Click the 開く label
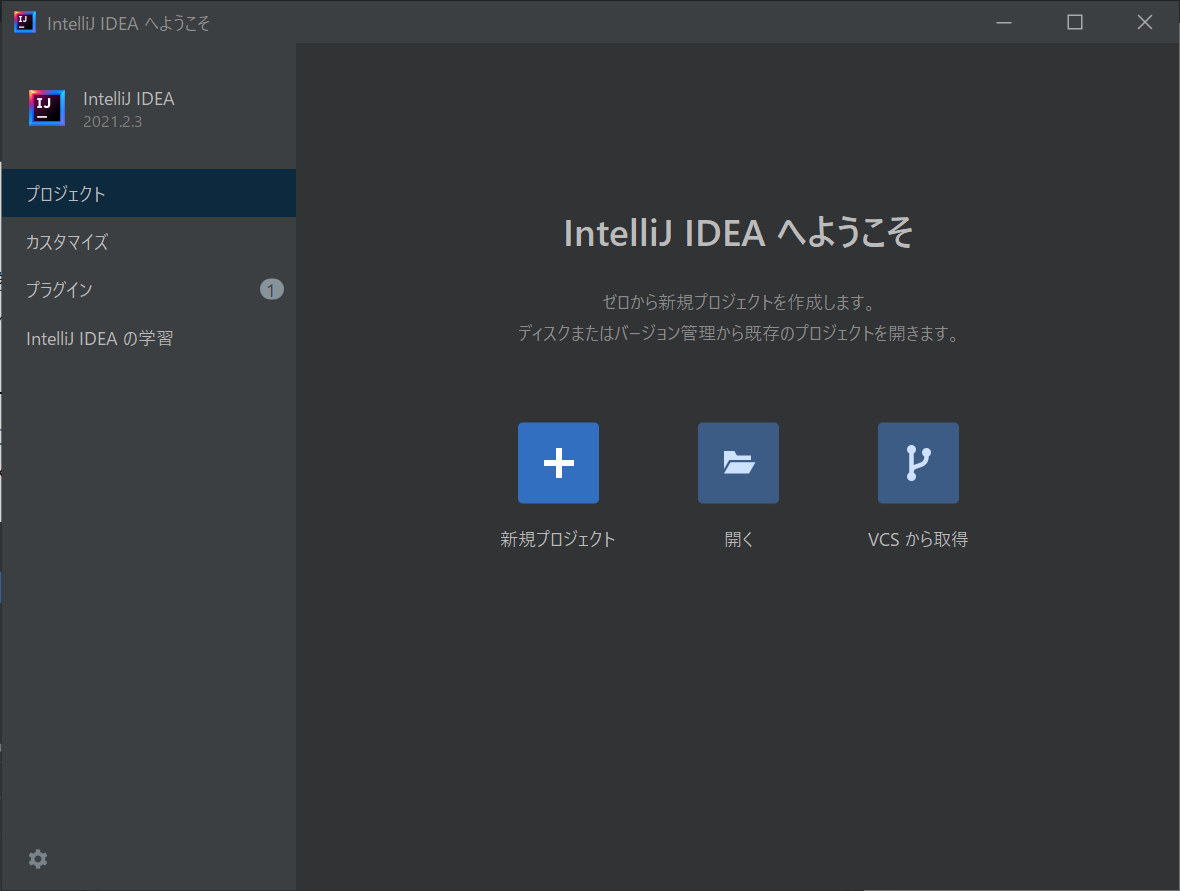Viewport: 1180px width, 891px height. (738, 539)
